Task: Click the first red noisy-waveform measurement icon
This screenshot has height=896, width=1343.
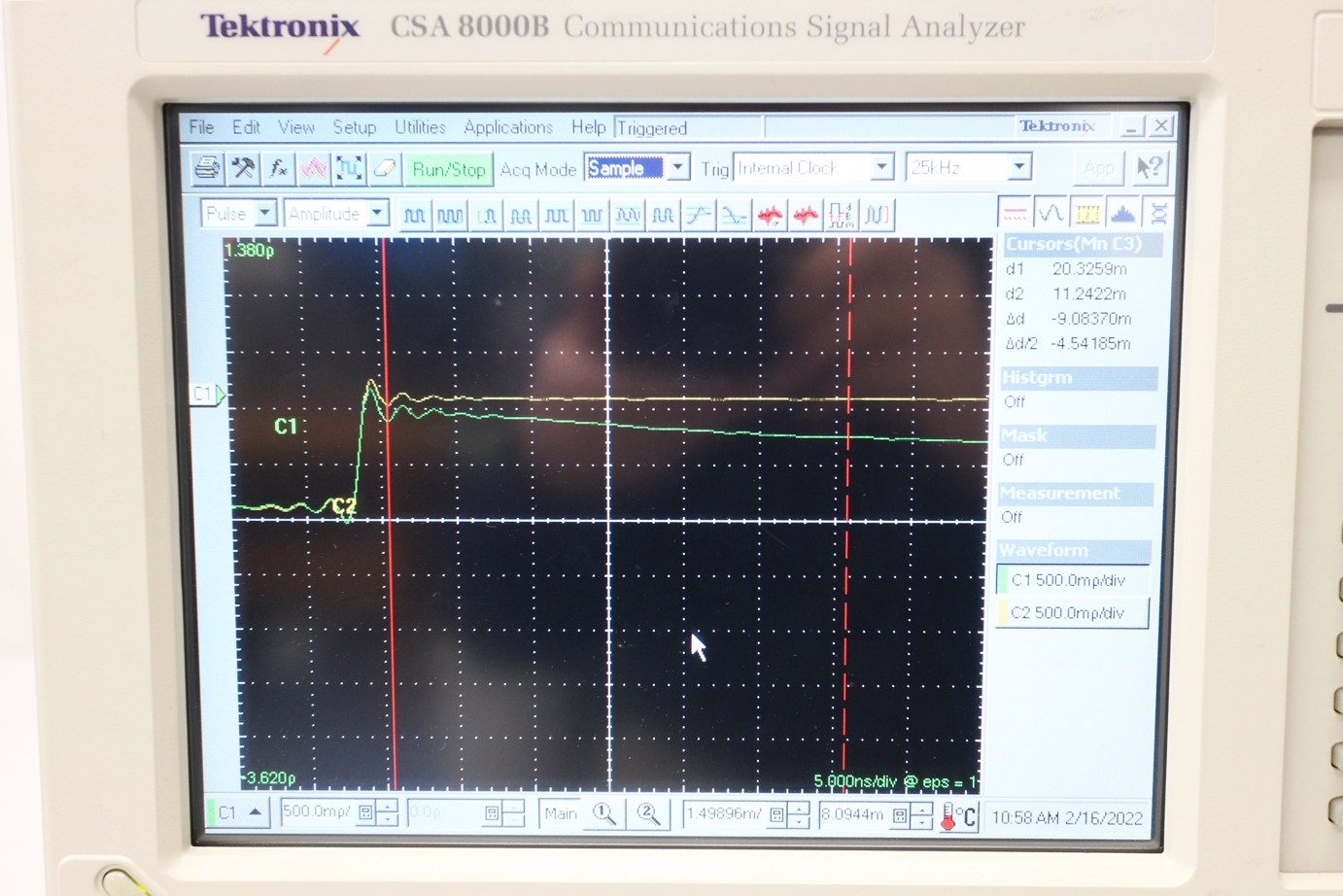Action: coord(769,215)
